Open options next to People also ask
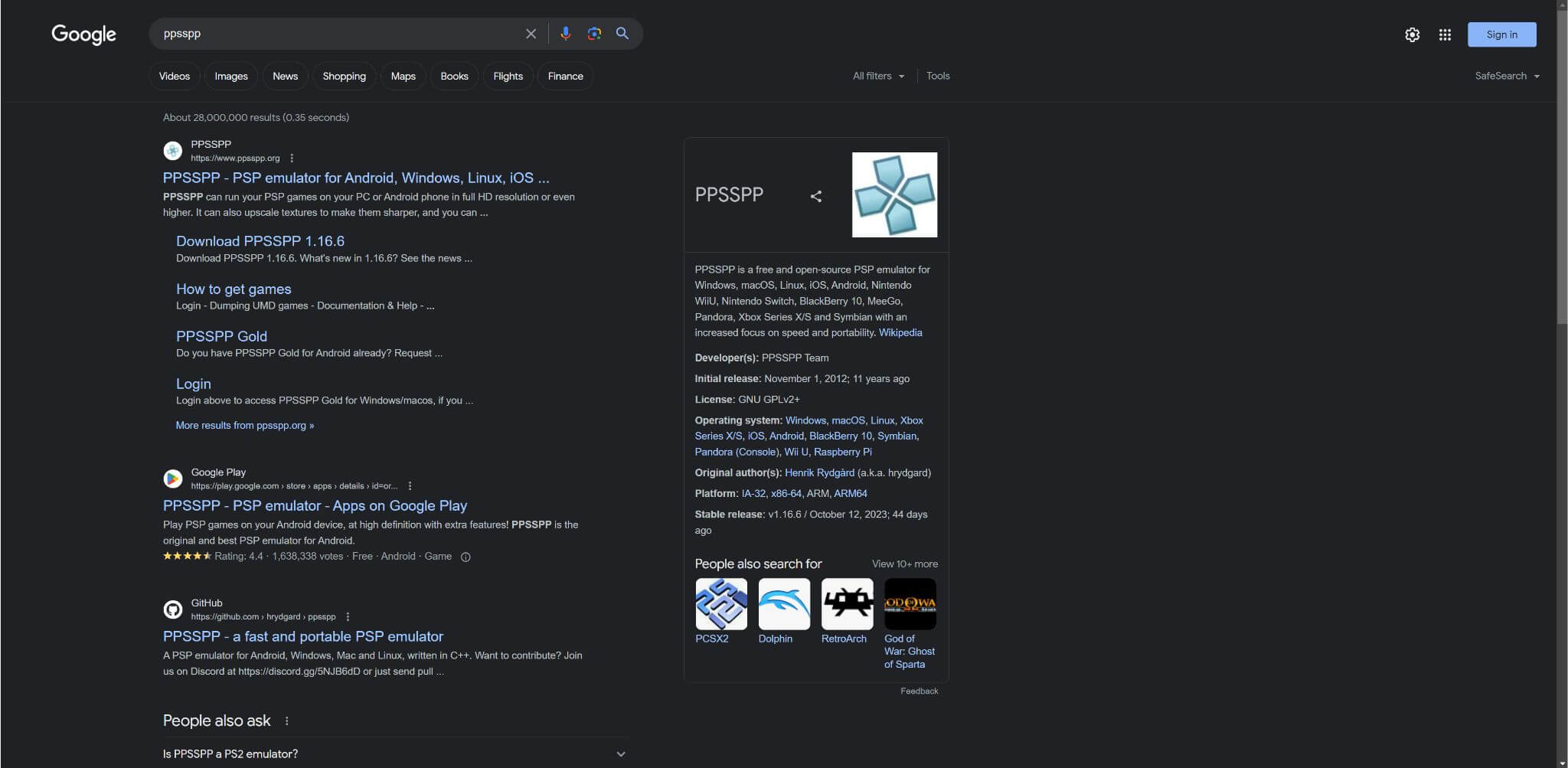Image resolution: width=1568 pixels, height=768 pixels. pyautogui.click(x=286, y=721)
